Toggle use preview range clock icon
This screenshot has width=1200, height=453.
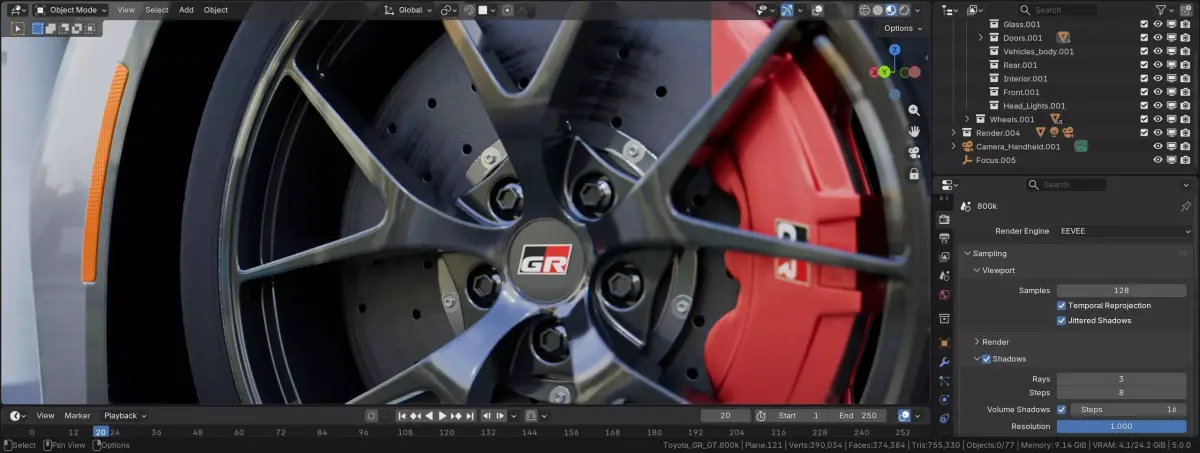(x=761, y=416)
